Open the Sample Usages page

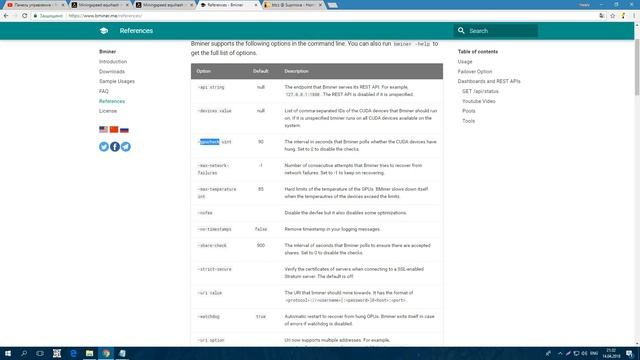[x=117, y=81]
